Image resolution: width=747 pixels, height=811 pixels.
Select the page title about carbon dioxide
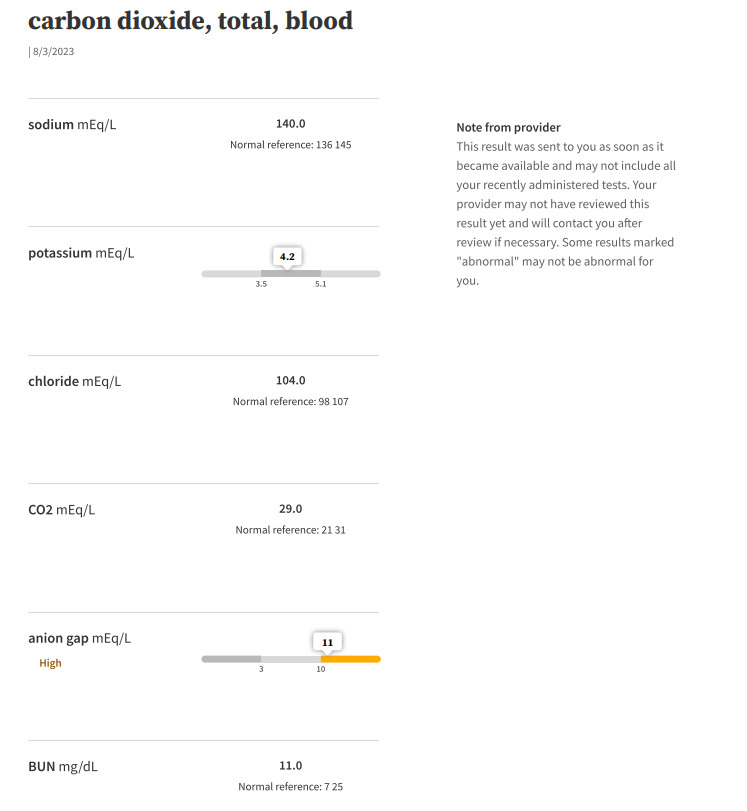(190, 20)
